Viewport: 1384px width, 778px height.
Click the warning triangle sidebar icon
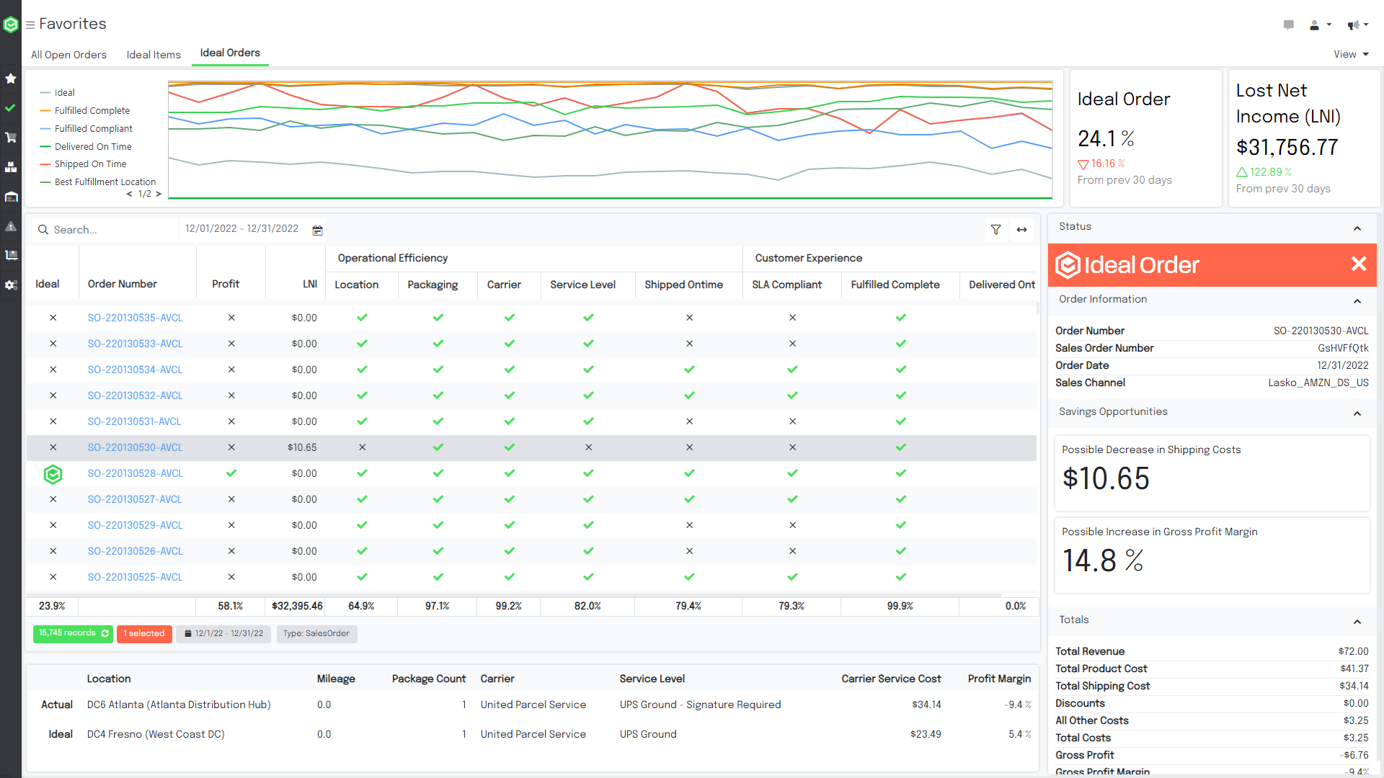(10, 224)
